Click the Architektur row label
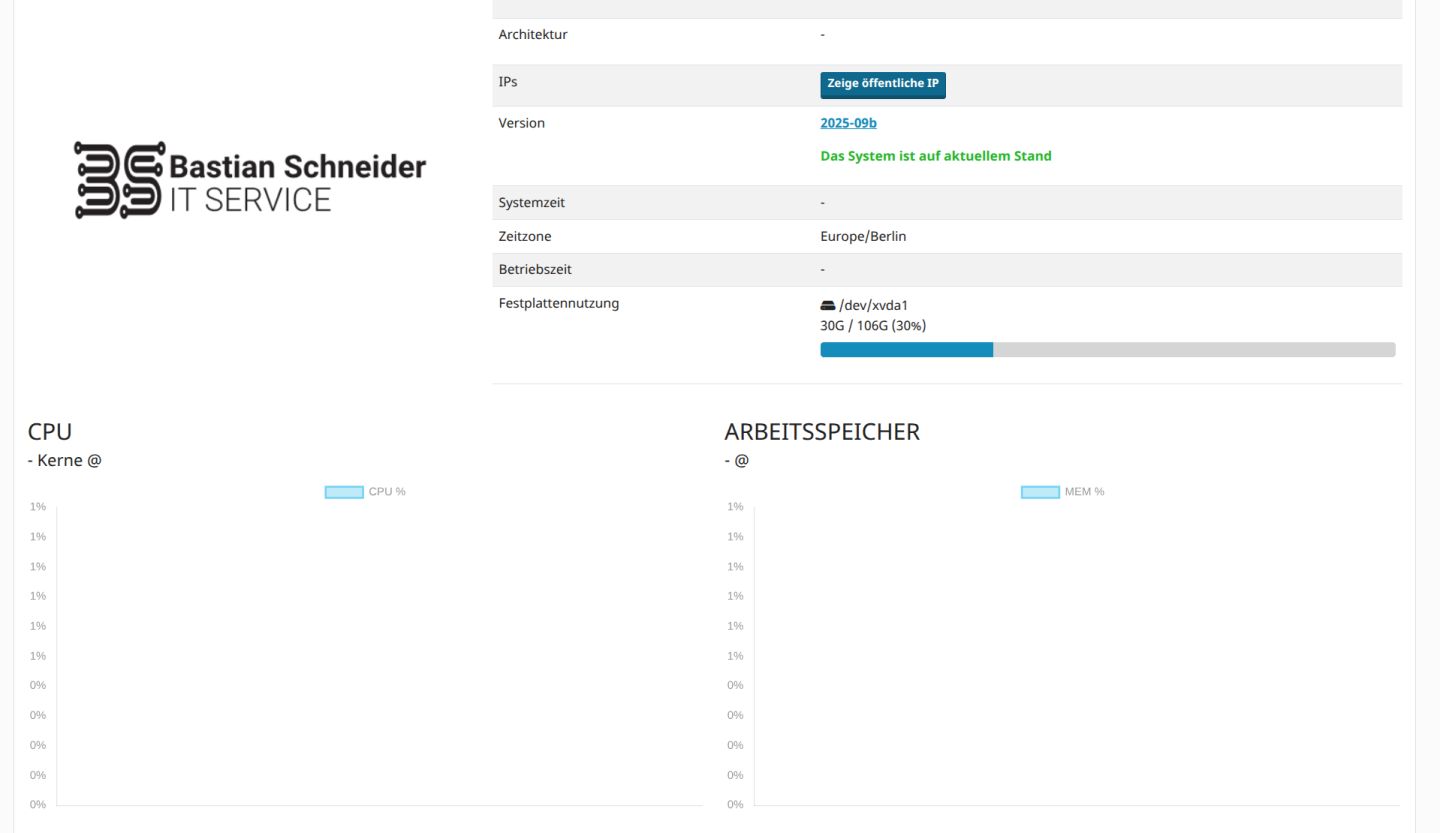Image resolution: width=1440 pixels, height=833 pixels. (x=532, y=35)
